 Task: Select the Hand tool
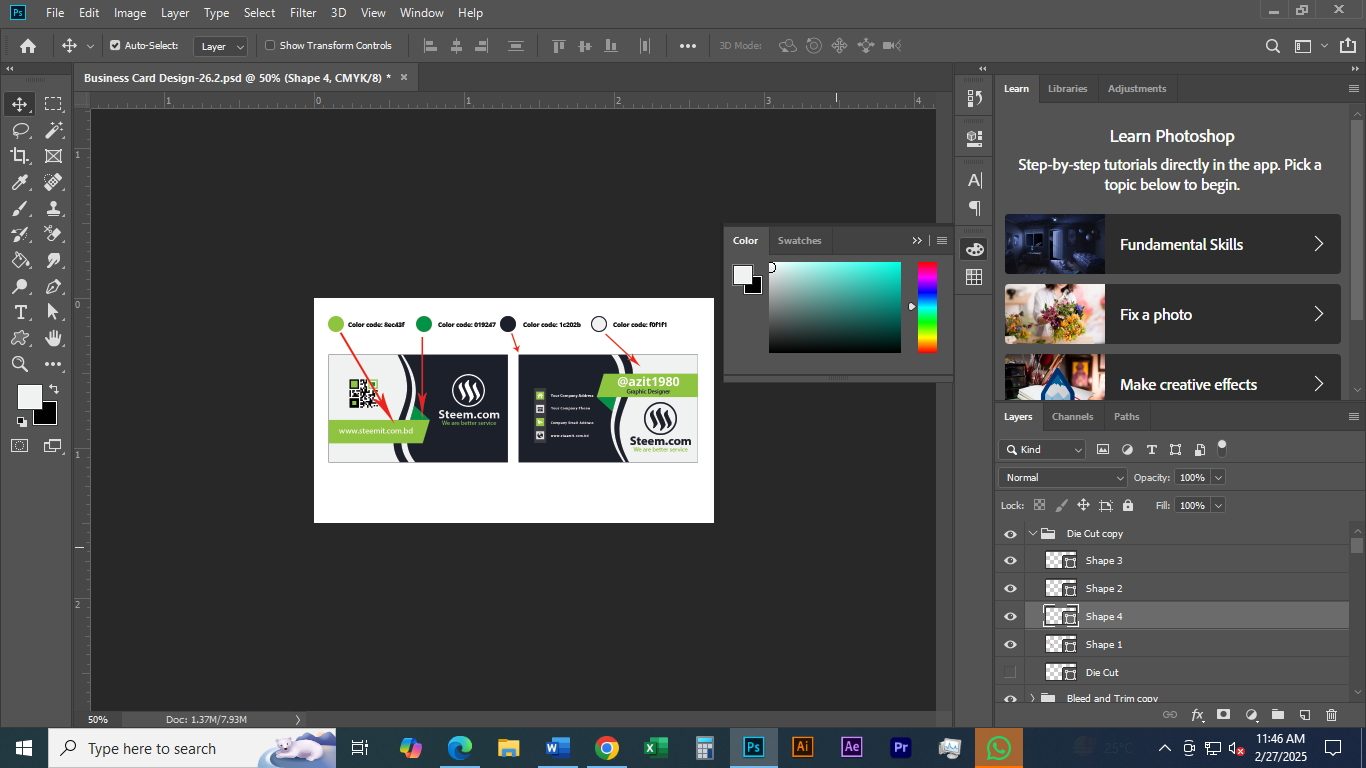pos(53,338)
